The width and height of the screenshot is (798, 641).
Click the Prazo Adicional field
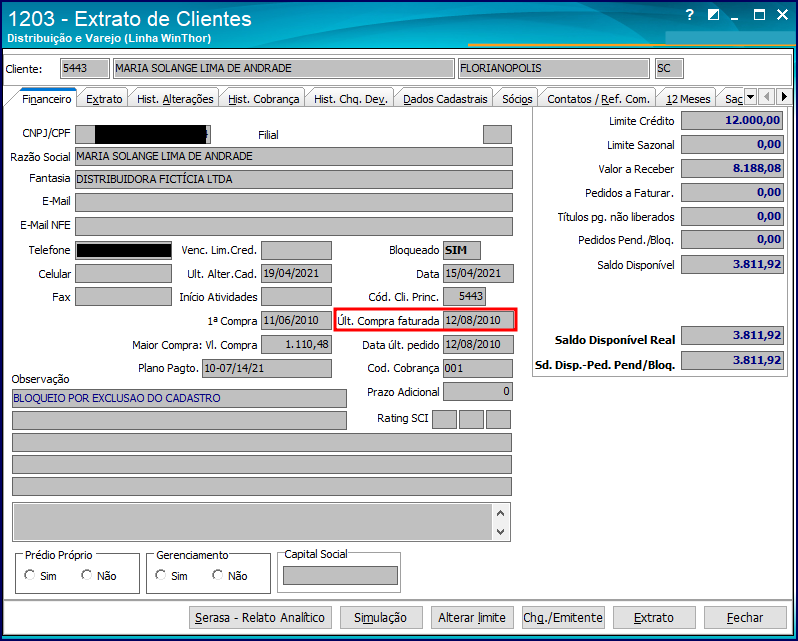pyautogui.click(x=478, y=392)
